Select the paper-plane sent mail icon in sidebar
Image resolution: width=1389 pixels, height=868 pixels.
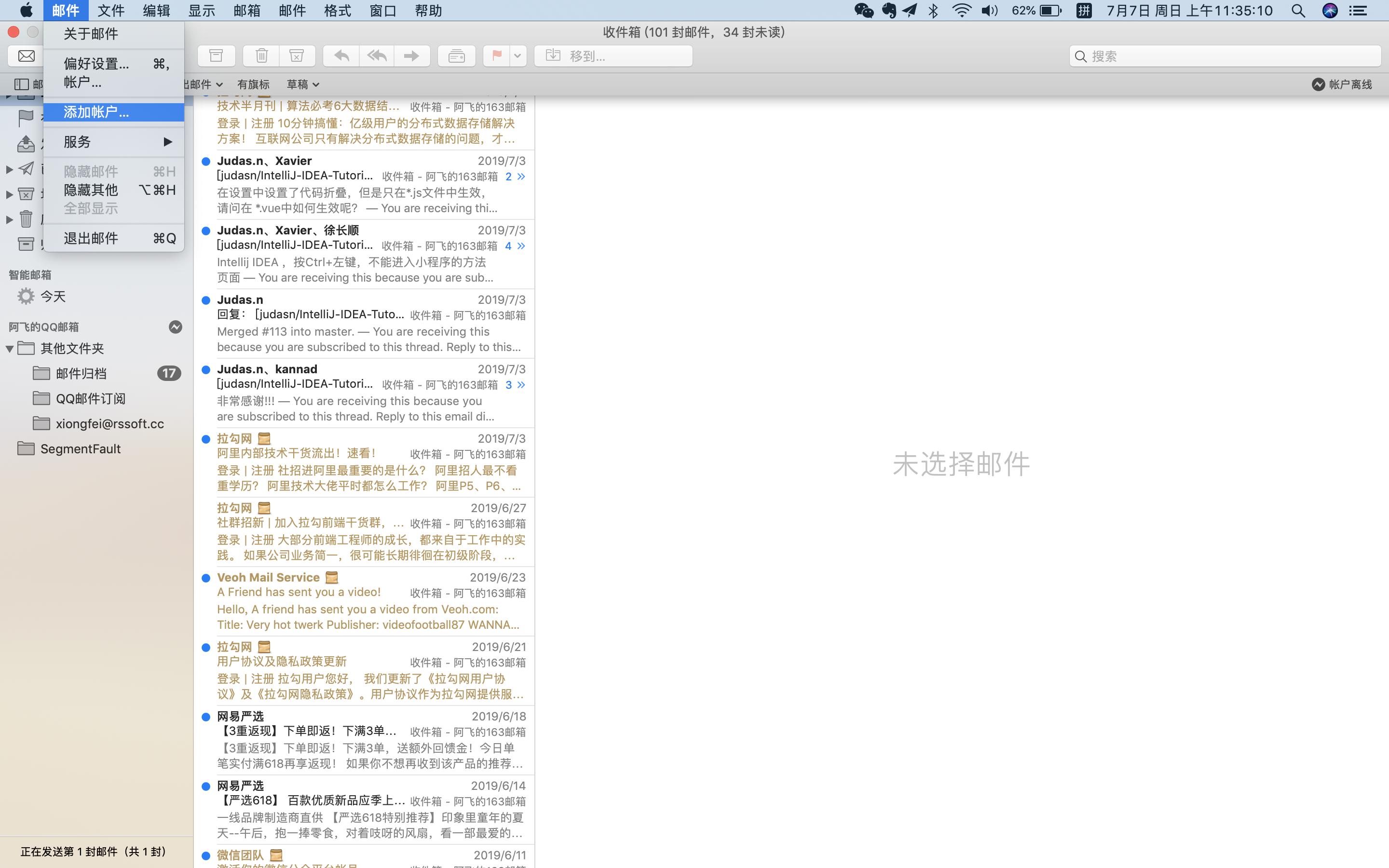(x=26, y=168)
